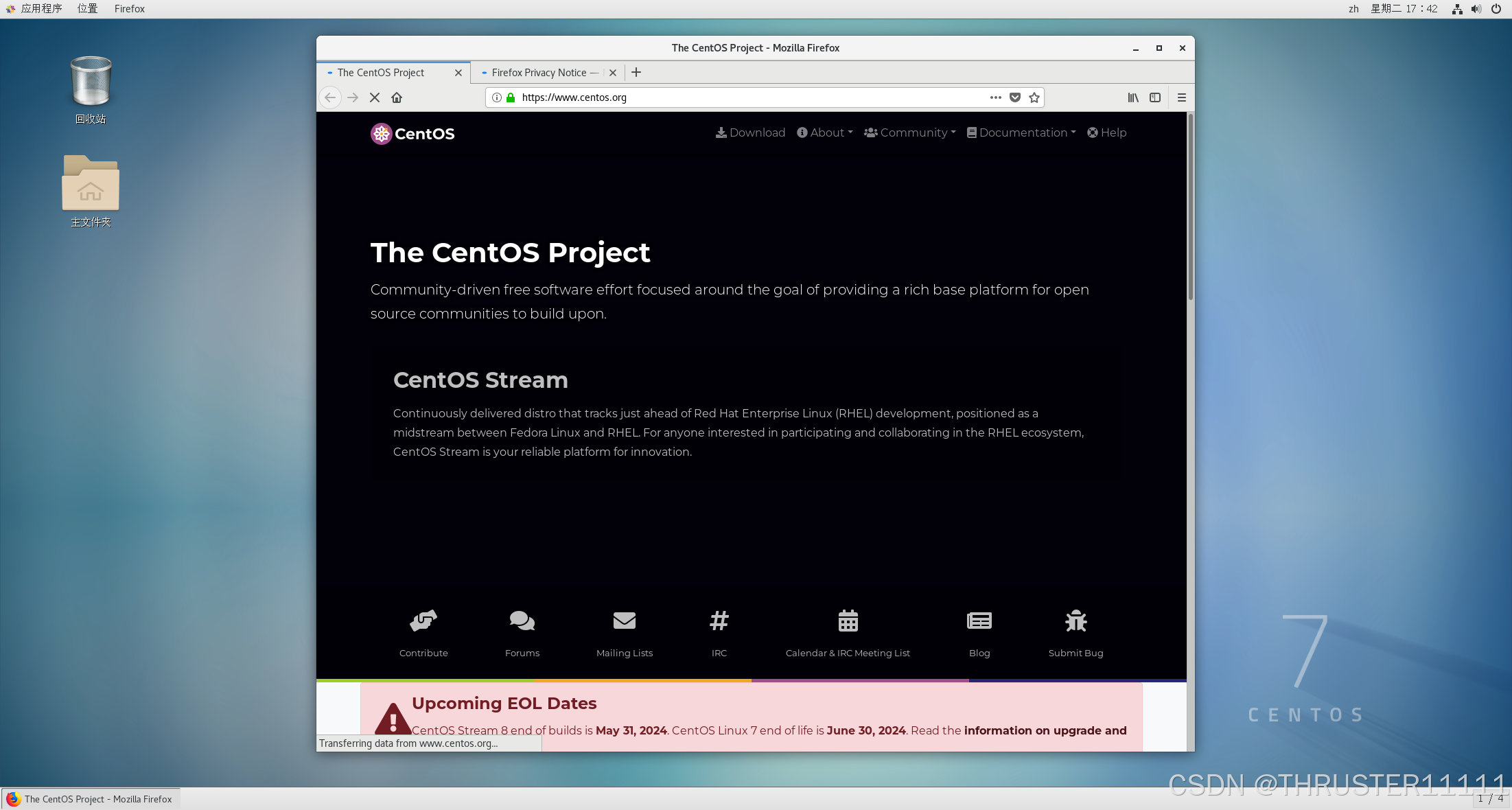Open the Blog icon link
The image size is (1512, 810).
979,621
